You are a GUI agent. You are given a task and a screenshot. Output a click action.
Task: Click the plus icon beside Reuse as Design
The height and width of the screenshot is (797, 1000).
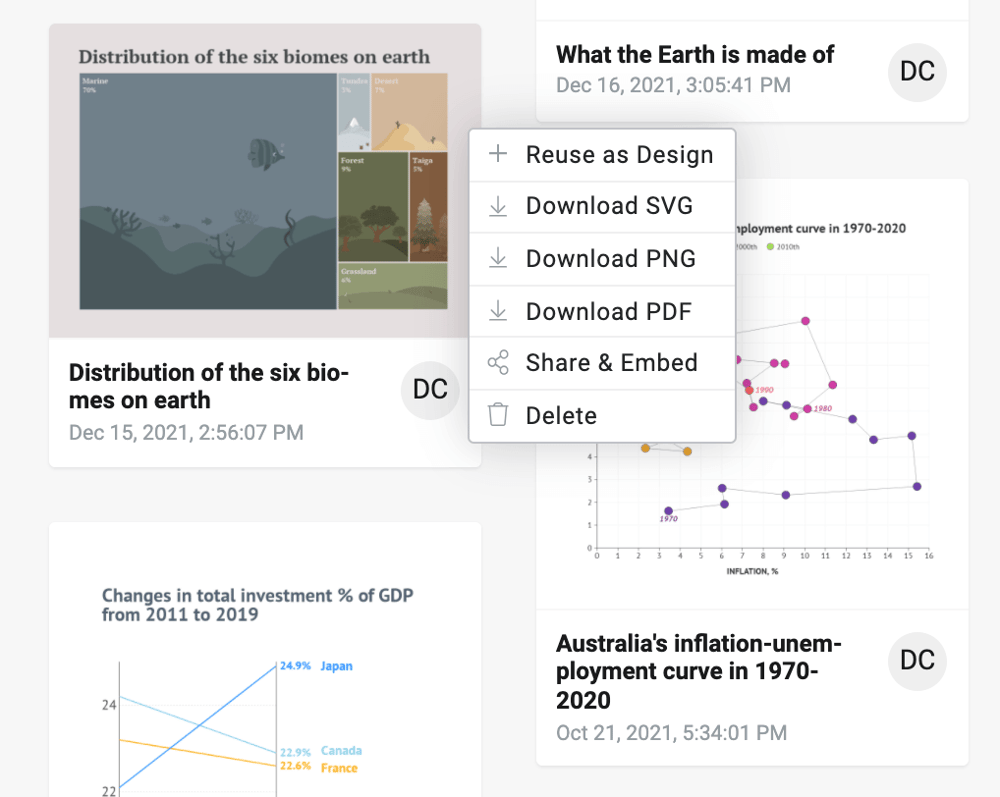tap(498, 153)
